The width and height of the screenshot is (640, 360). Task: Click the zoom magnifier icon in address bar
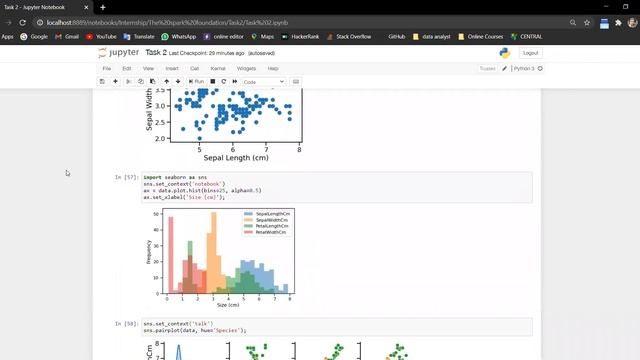[x=573, y=23]
